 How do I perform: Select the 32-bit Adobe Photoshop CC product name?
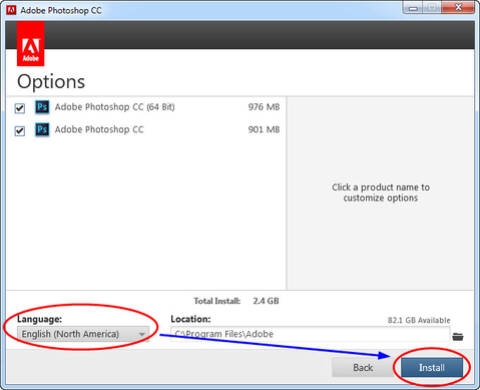pos(99,129)
